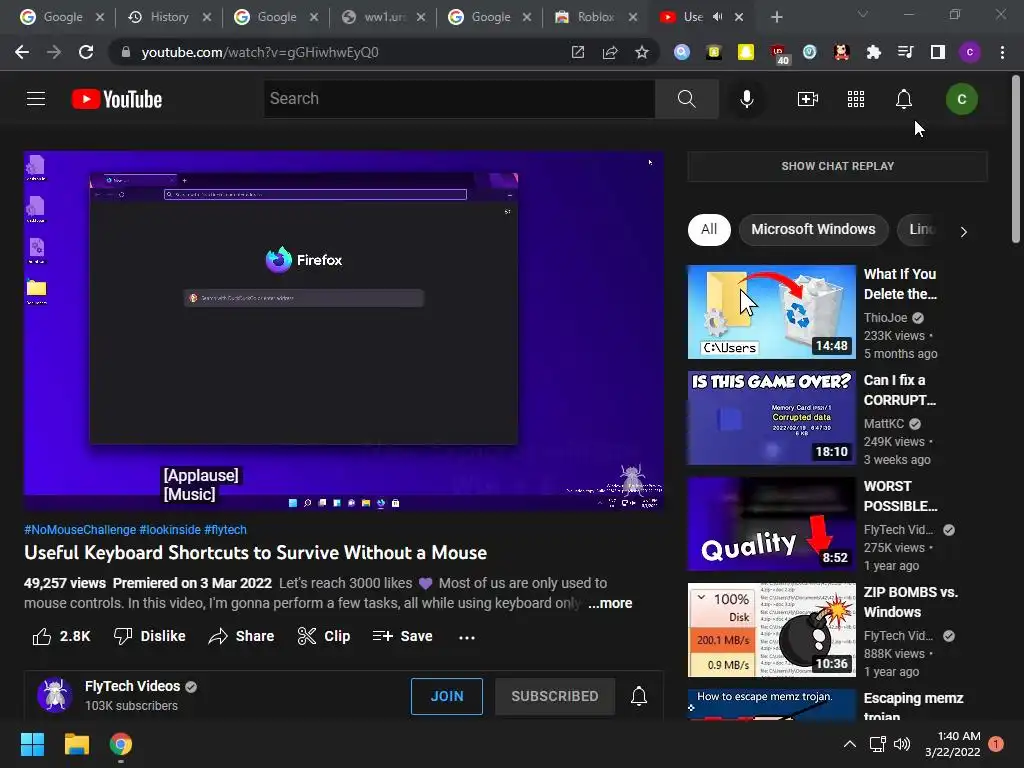
Task: Show hidden system tray icons
Action: coord(850,744)
